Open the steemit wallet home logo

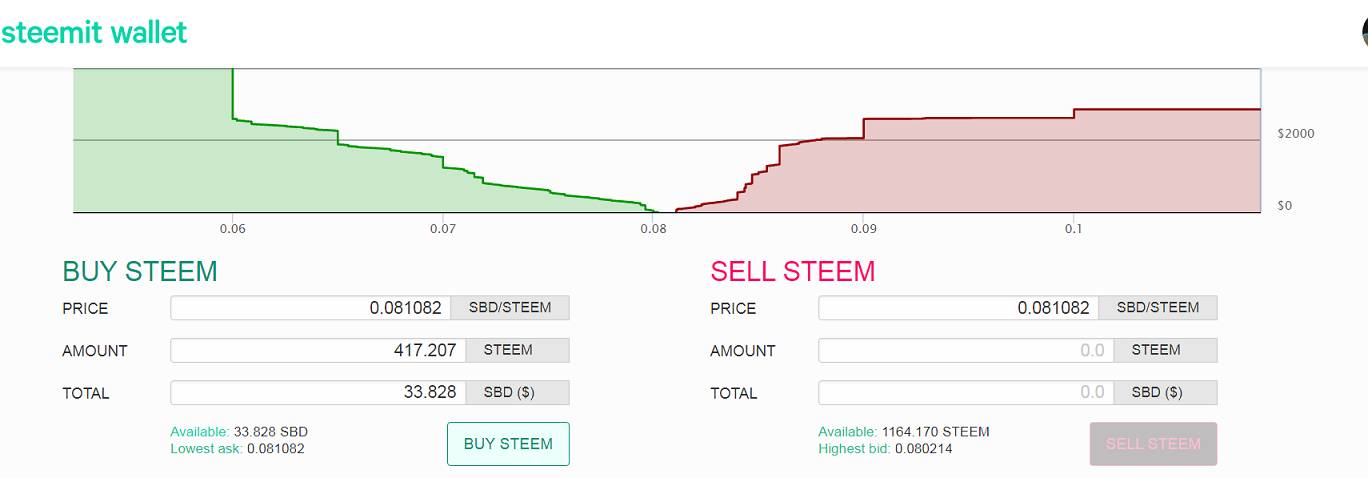pyautogui.click(x=93, y=32)
